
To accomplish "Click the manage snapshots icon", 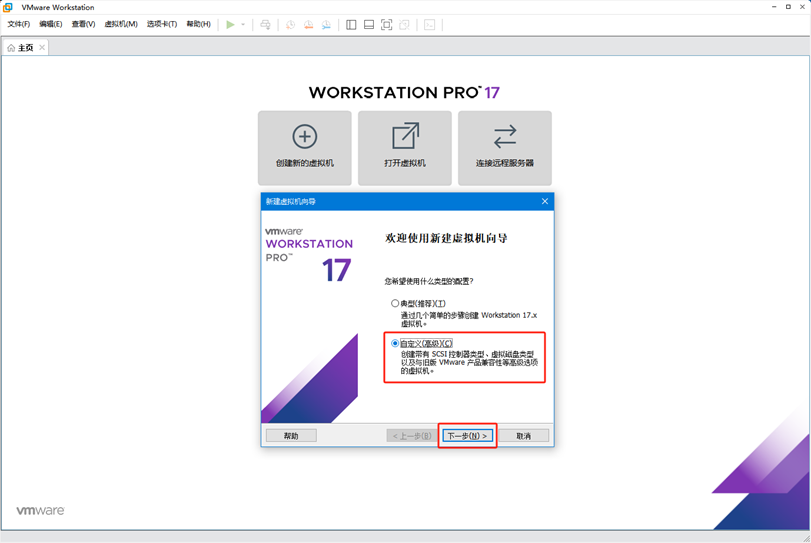I will point(326,24).
